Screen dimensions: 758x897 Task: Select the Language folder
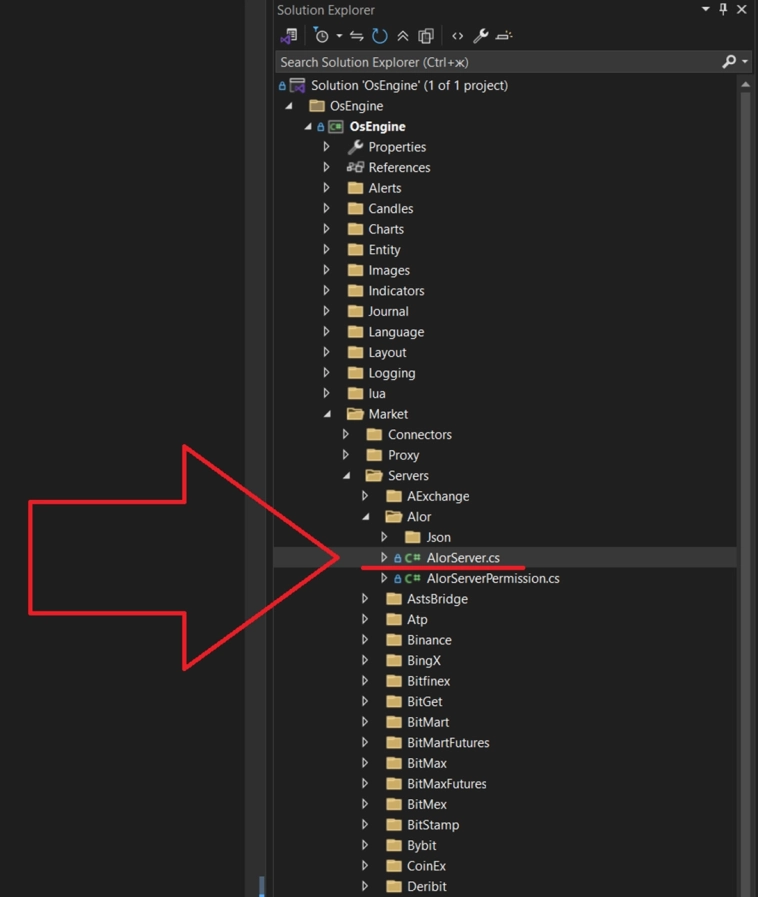click(396, 332)
